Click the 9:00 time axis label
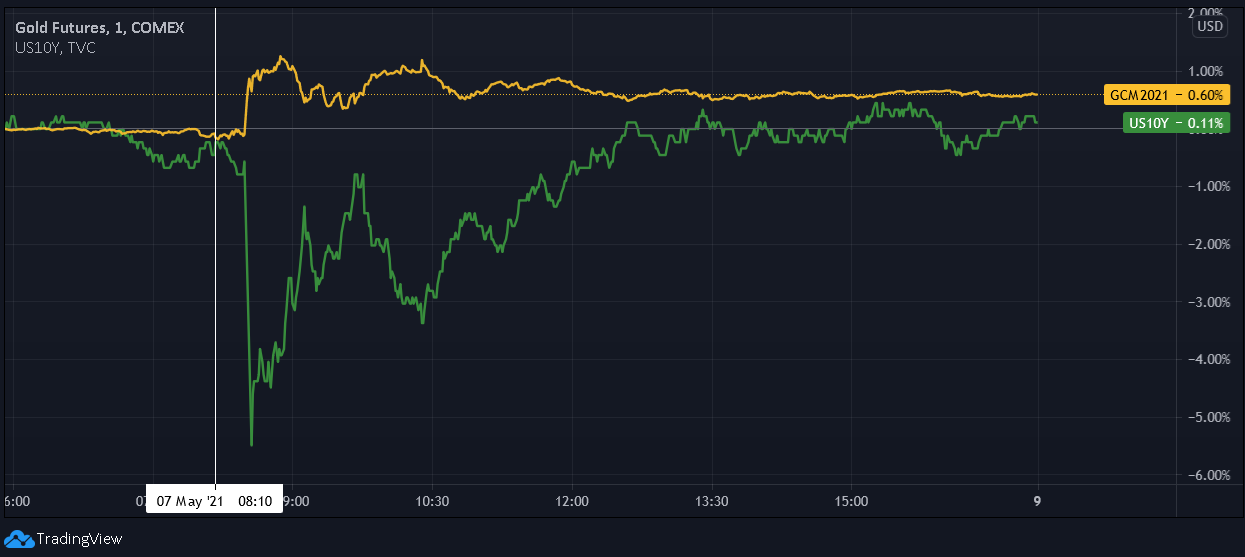This screenshot has height=557, width=1245. [298, 500]
